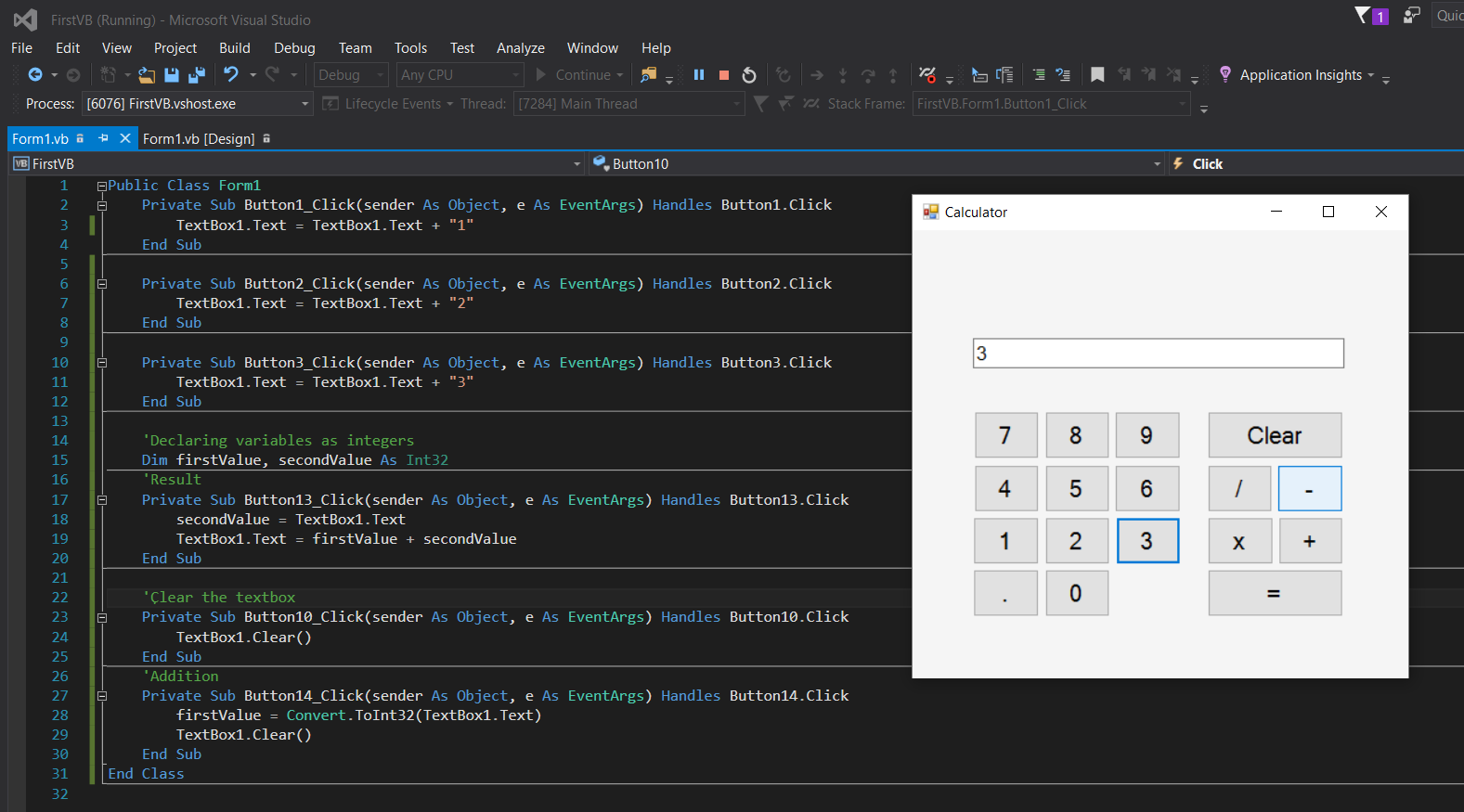
Task: Open the Process FirstVB.vshost.exe dropdown
Action: pyautogui.click(x=197, y=104)
